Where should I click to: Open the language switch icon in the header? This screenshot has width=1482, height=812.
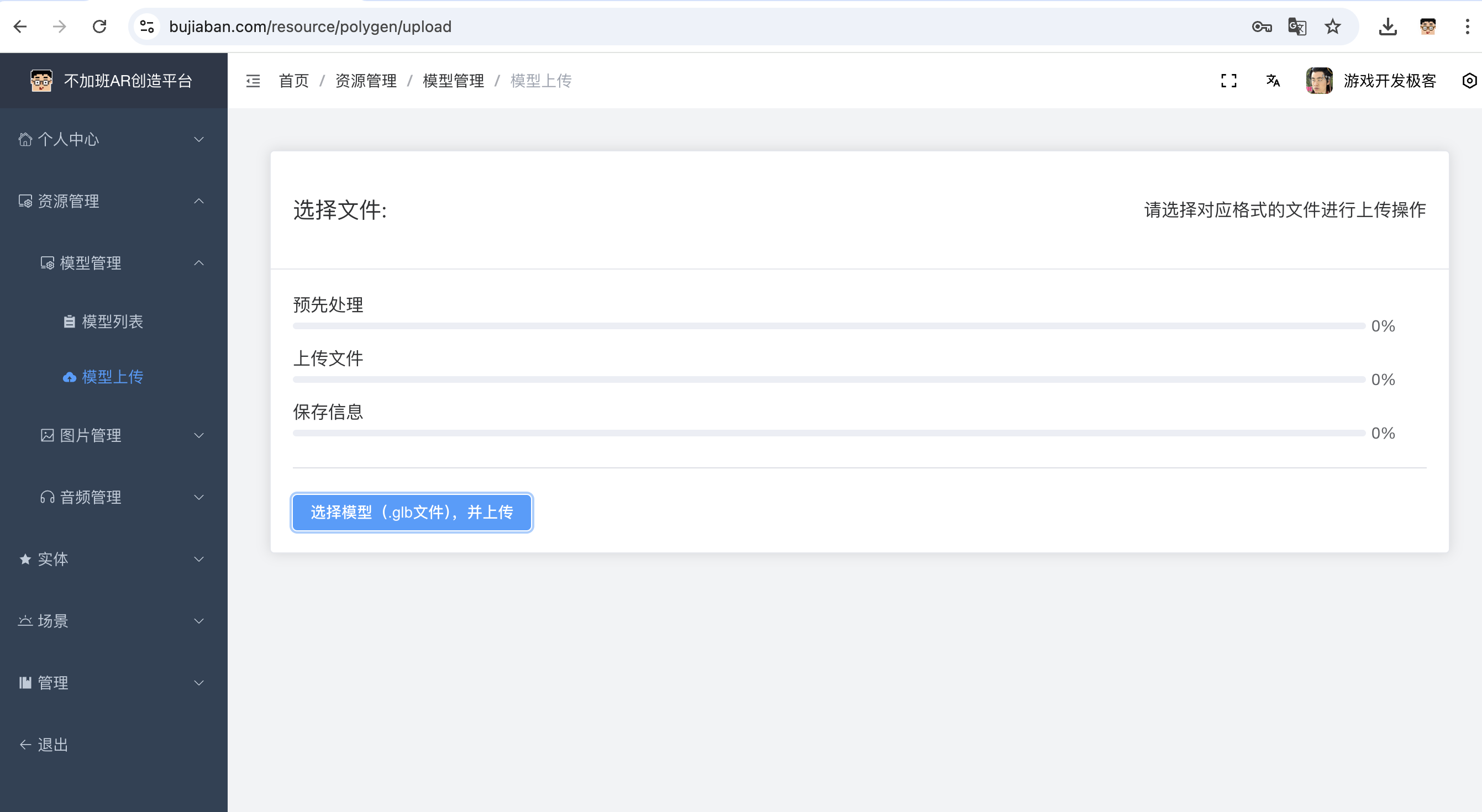pos(1273,81)
